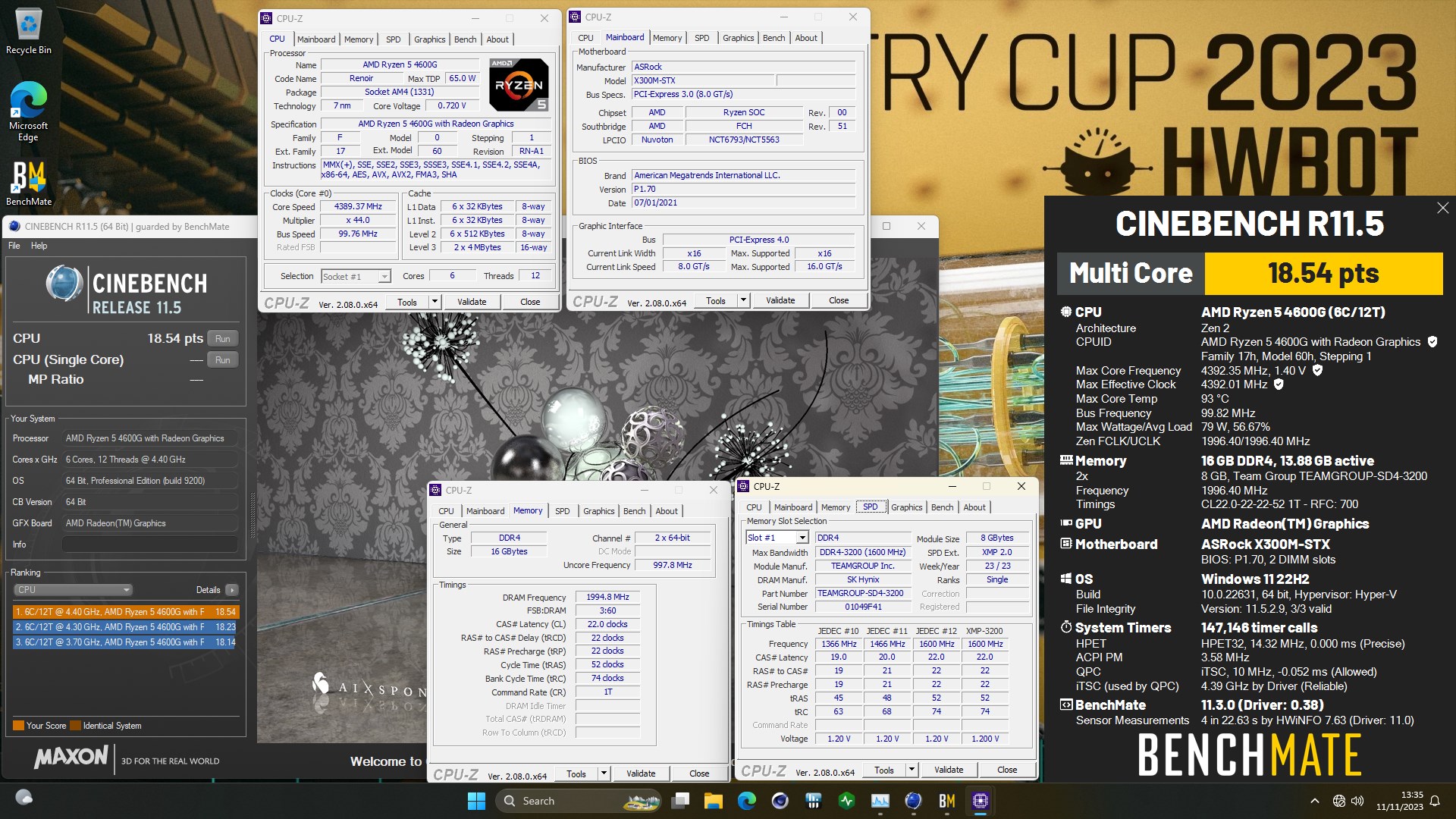The width and height of the screenshot is (1456, 819).
Task: Open the Recycle Bin desktop icon
Action: 29,32
